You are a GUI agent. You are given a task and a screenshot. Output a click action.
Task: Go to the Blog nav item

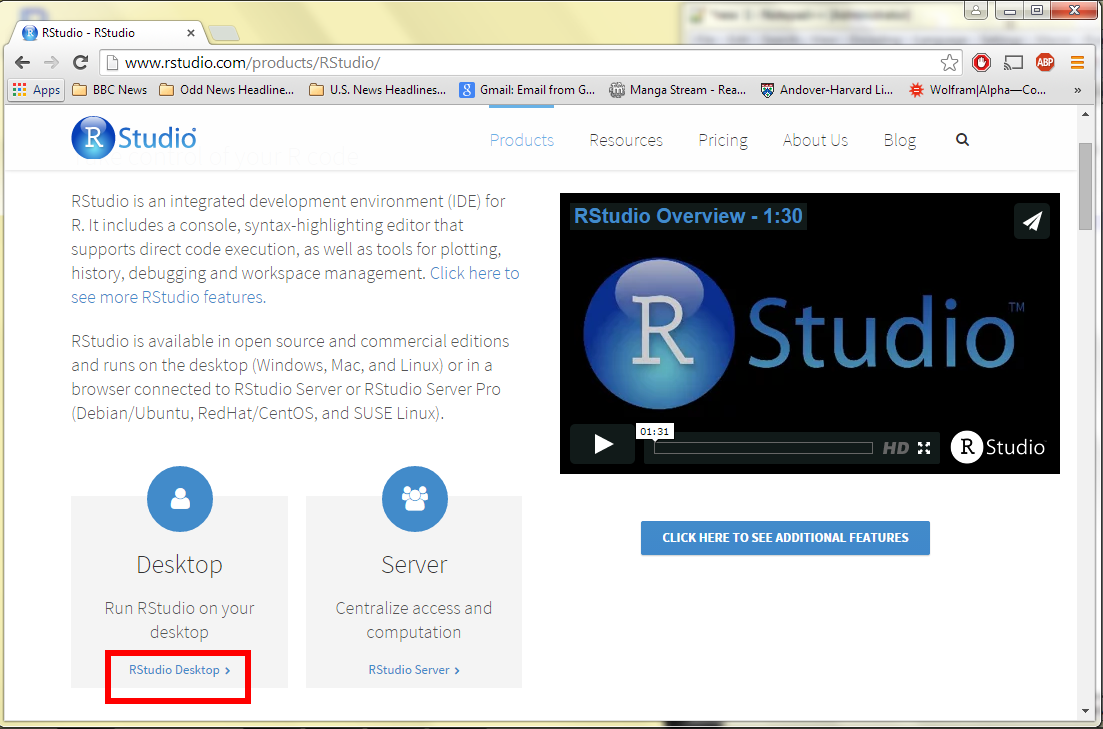point(900,140)
